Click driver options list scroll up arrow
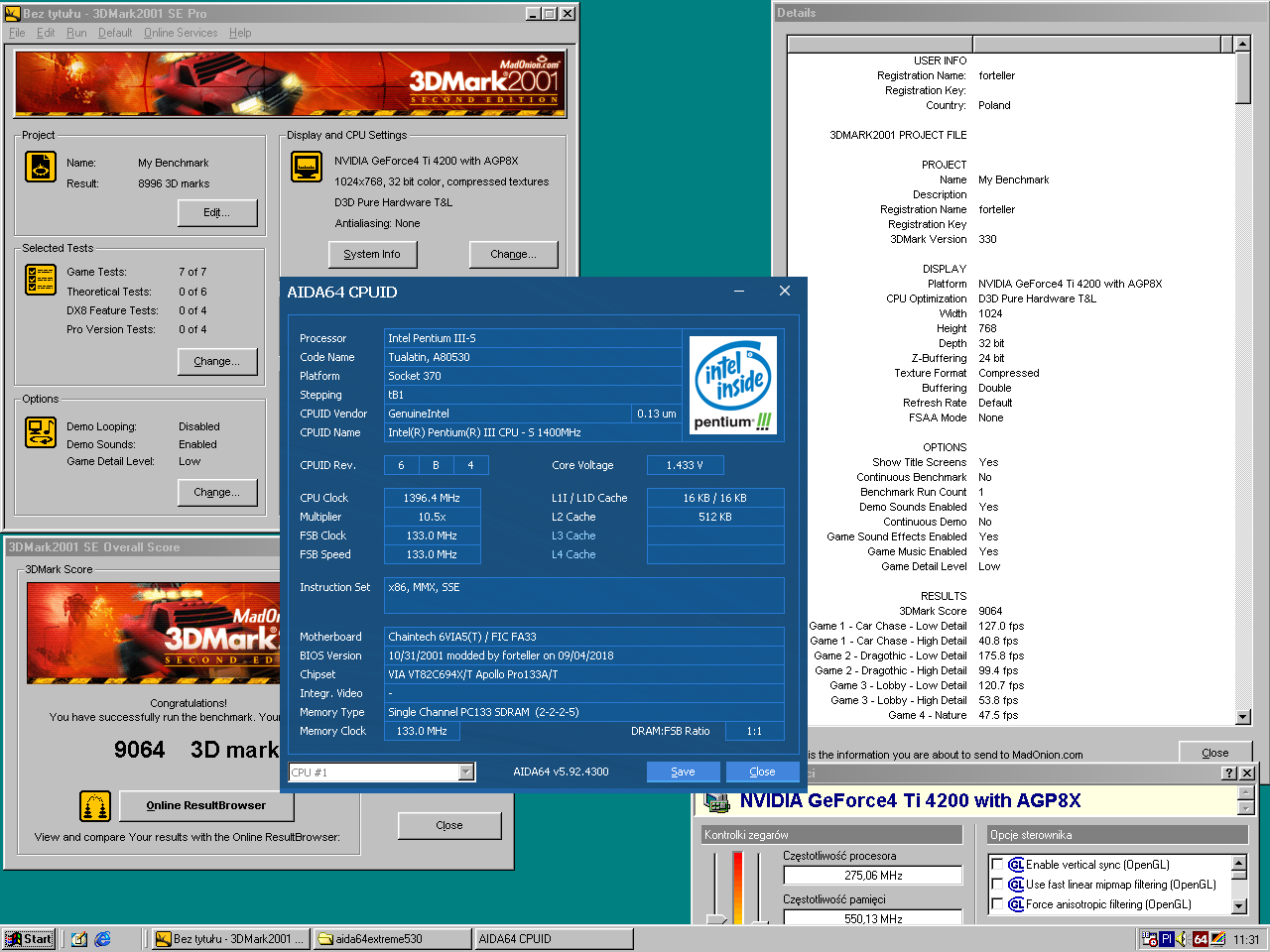The width and height of the screenshot is (1270, 952). point(1239,863)
